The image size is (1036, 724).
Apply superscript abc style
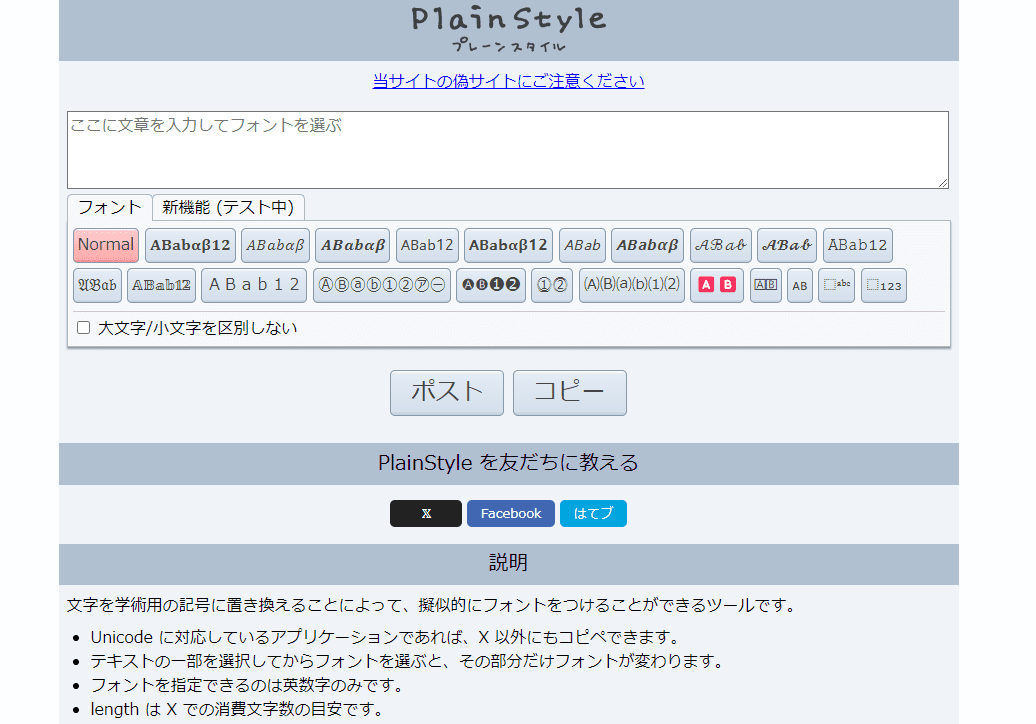pos(836,285)
